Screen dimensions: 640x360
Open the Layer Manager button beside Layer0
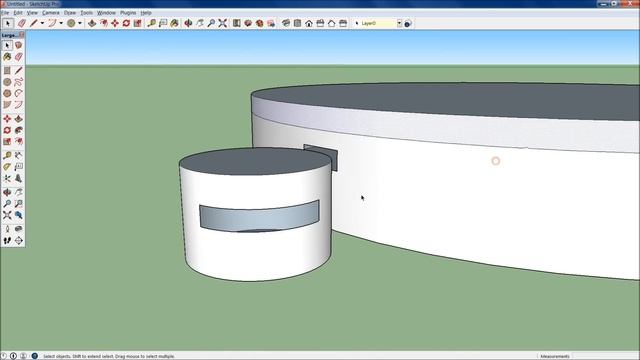(x=407, y=24)
